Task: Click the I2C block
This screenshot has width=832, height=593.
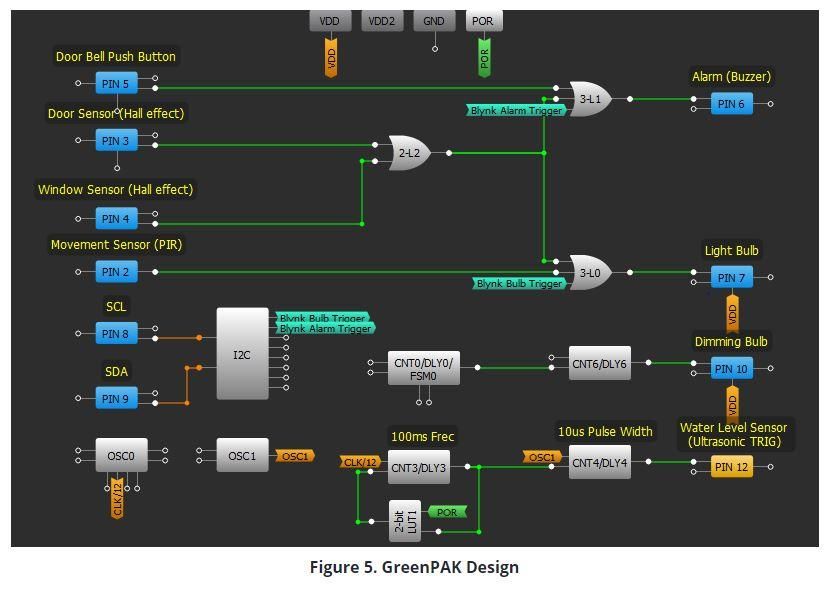Action: click(x=242, y=354)
